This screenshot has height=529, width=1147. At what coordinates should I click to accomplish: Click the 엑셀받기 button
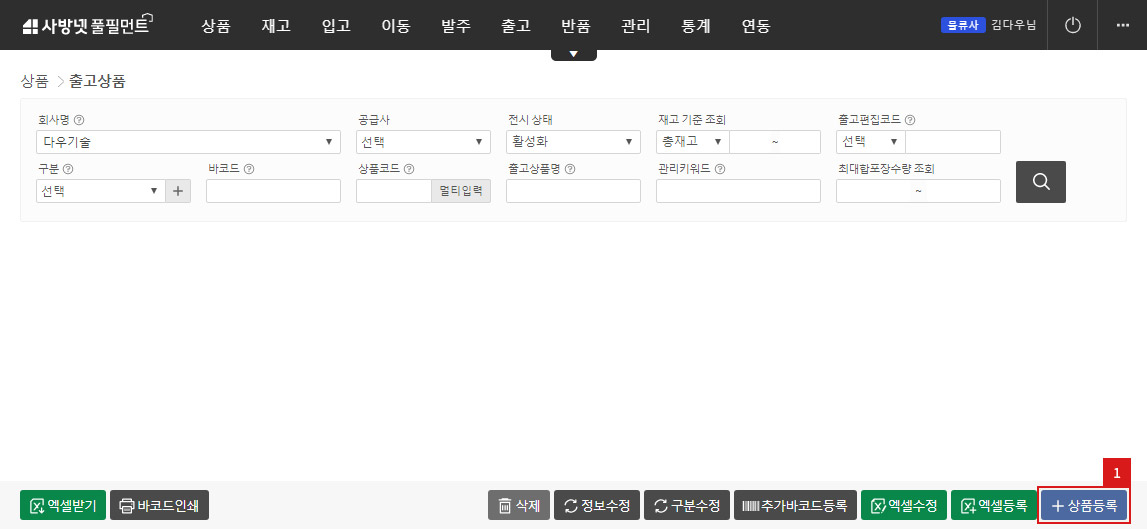[x=63, y=505]
